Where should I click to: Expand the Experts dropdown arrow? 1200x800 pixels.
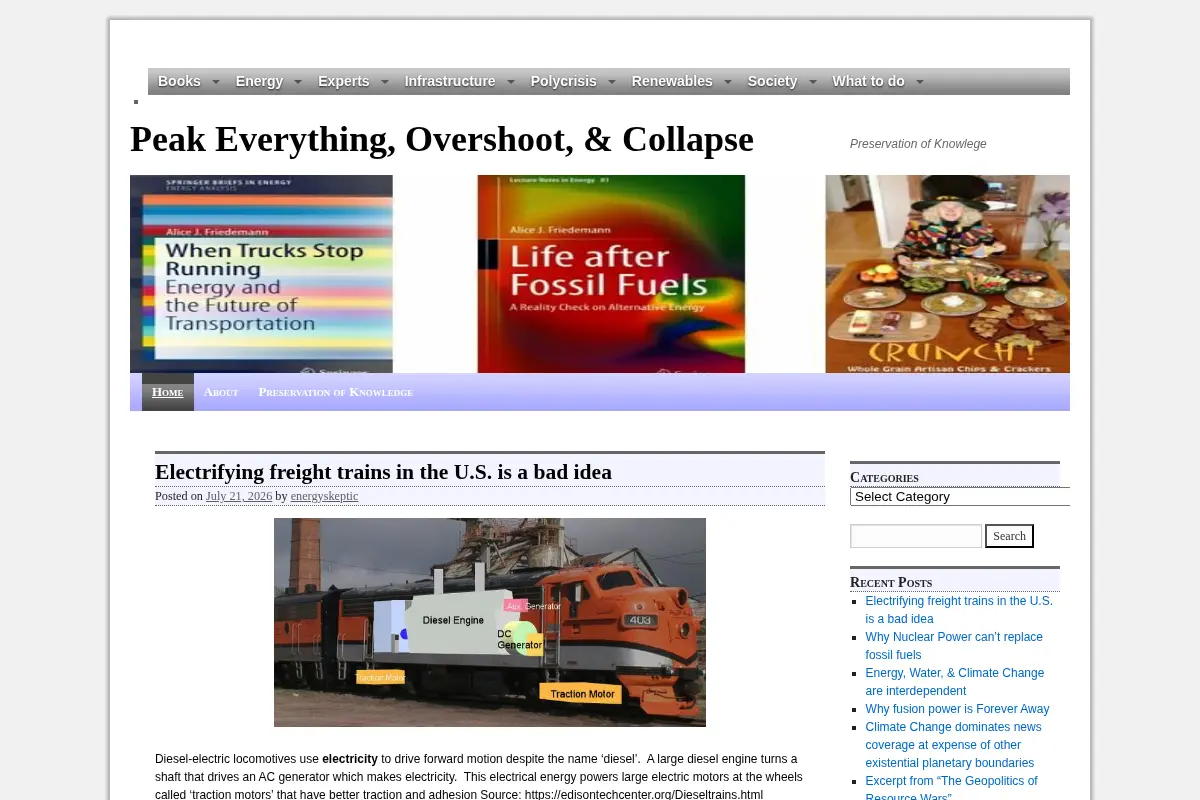[384, 82]
